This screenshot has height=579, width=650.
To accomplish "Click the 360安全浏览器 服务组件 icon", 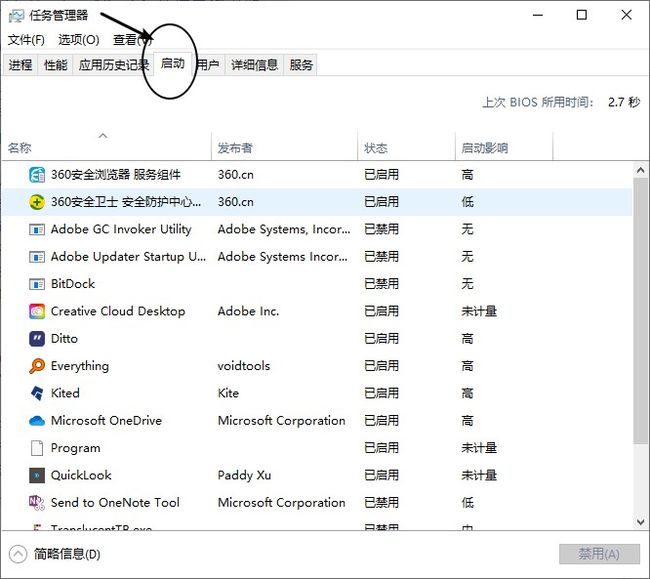I will tap(37, 174).
